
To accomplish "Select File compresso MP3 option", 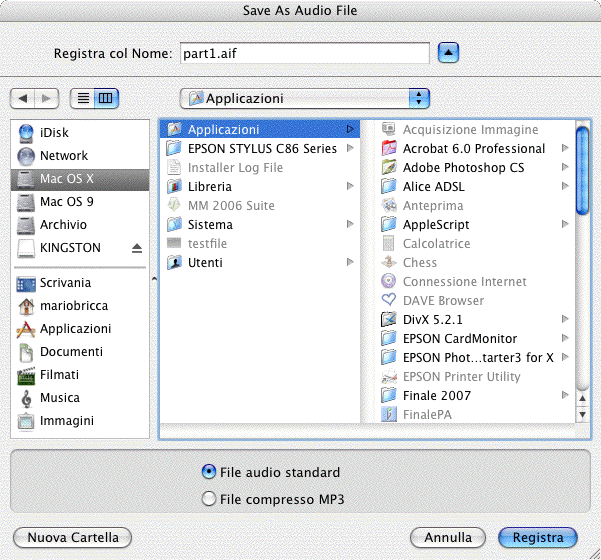I will pos(209,498).
